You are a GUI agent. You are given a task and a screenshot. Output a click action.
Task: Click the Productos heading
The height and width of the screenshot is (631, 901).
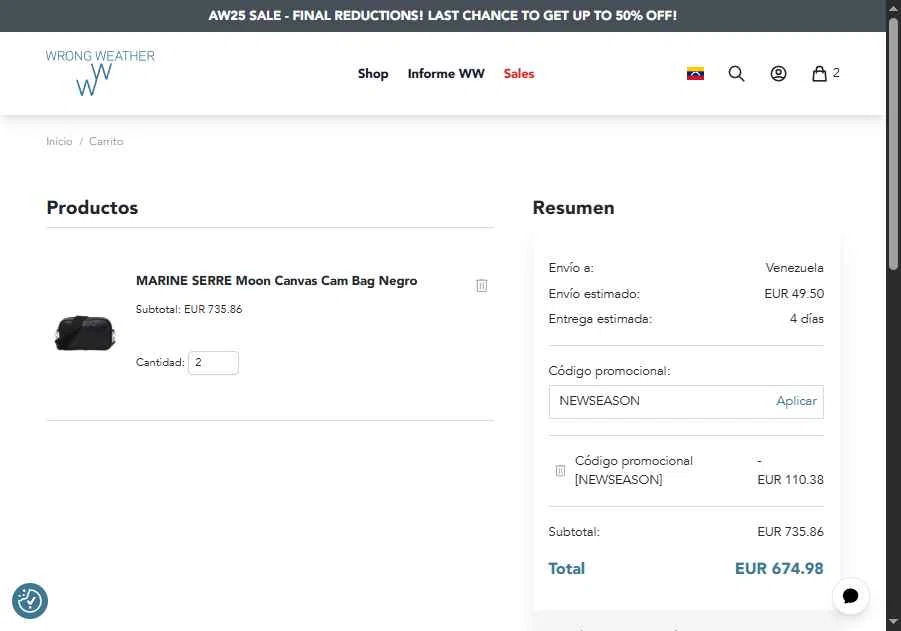coord(92,207)
